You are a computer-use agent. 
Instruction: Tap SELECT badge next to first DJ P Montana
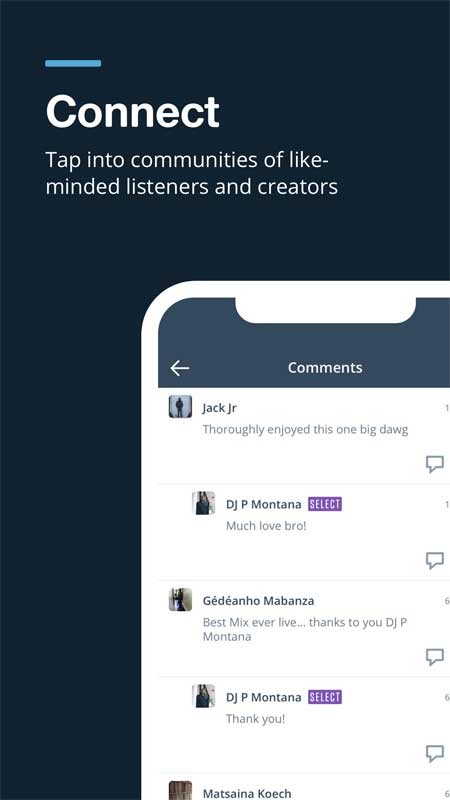325,505
